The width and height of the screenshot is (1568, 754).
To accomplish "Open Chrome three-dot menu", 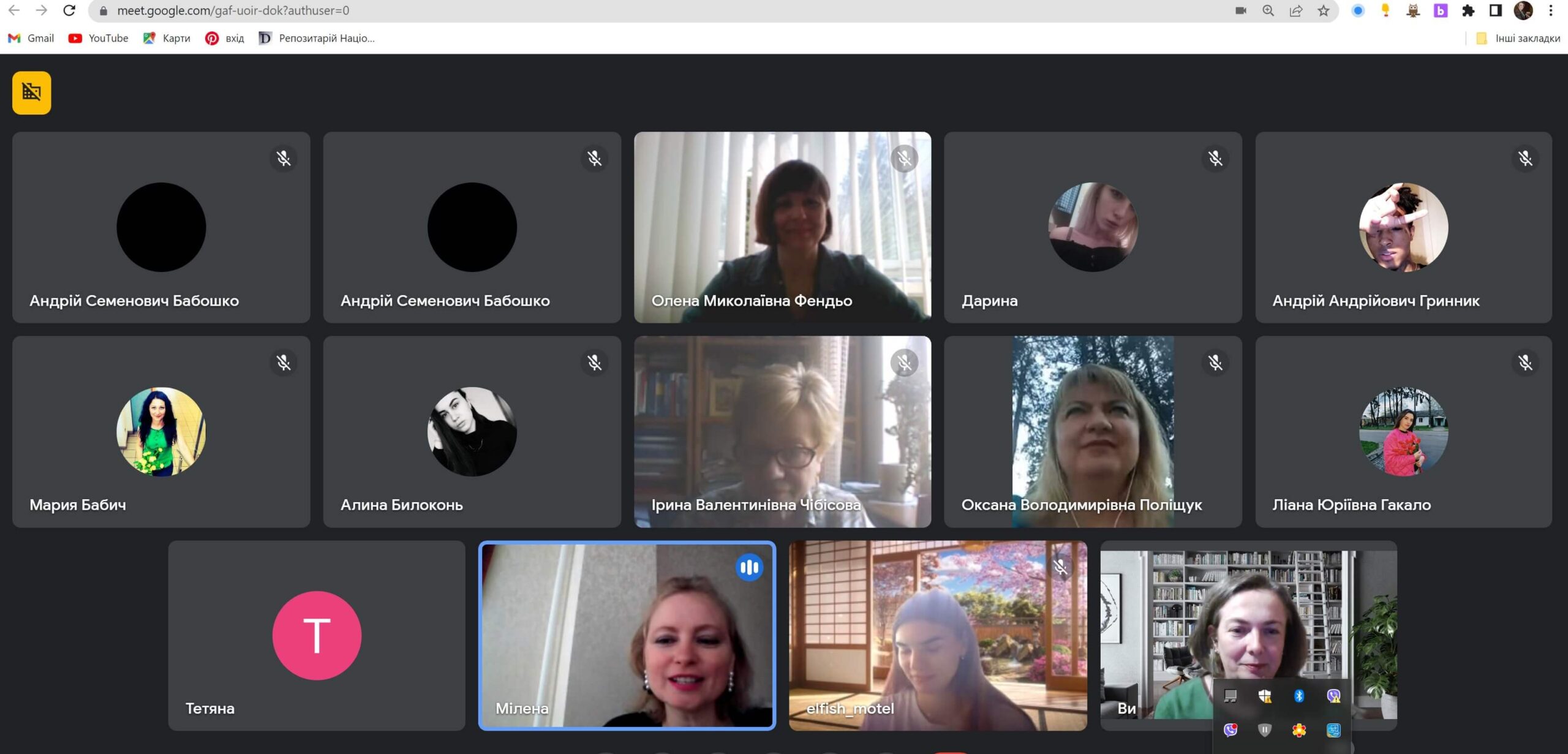I will 1551,10.
